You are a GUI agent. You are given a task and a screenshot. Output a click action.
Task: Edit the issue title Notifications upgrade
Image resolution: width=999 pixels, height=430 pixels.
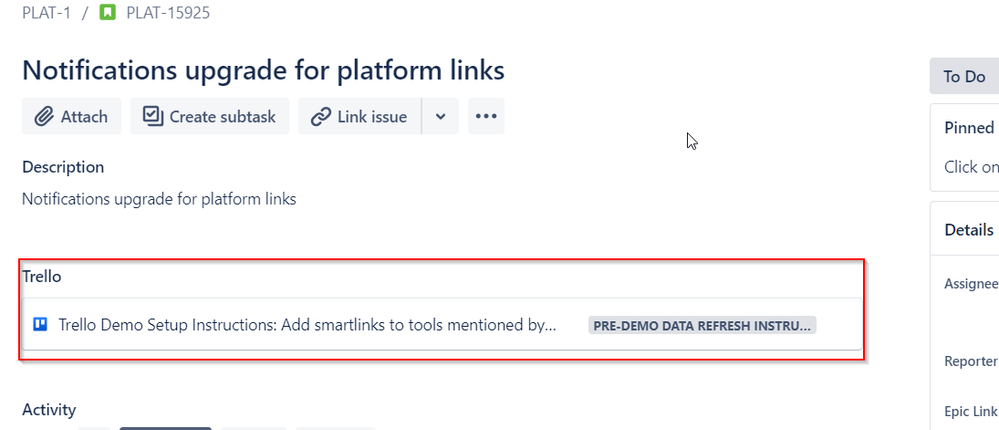(263, 70)
